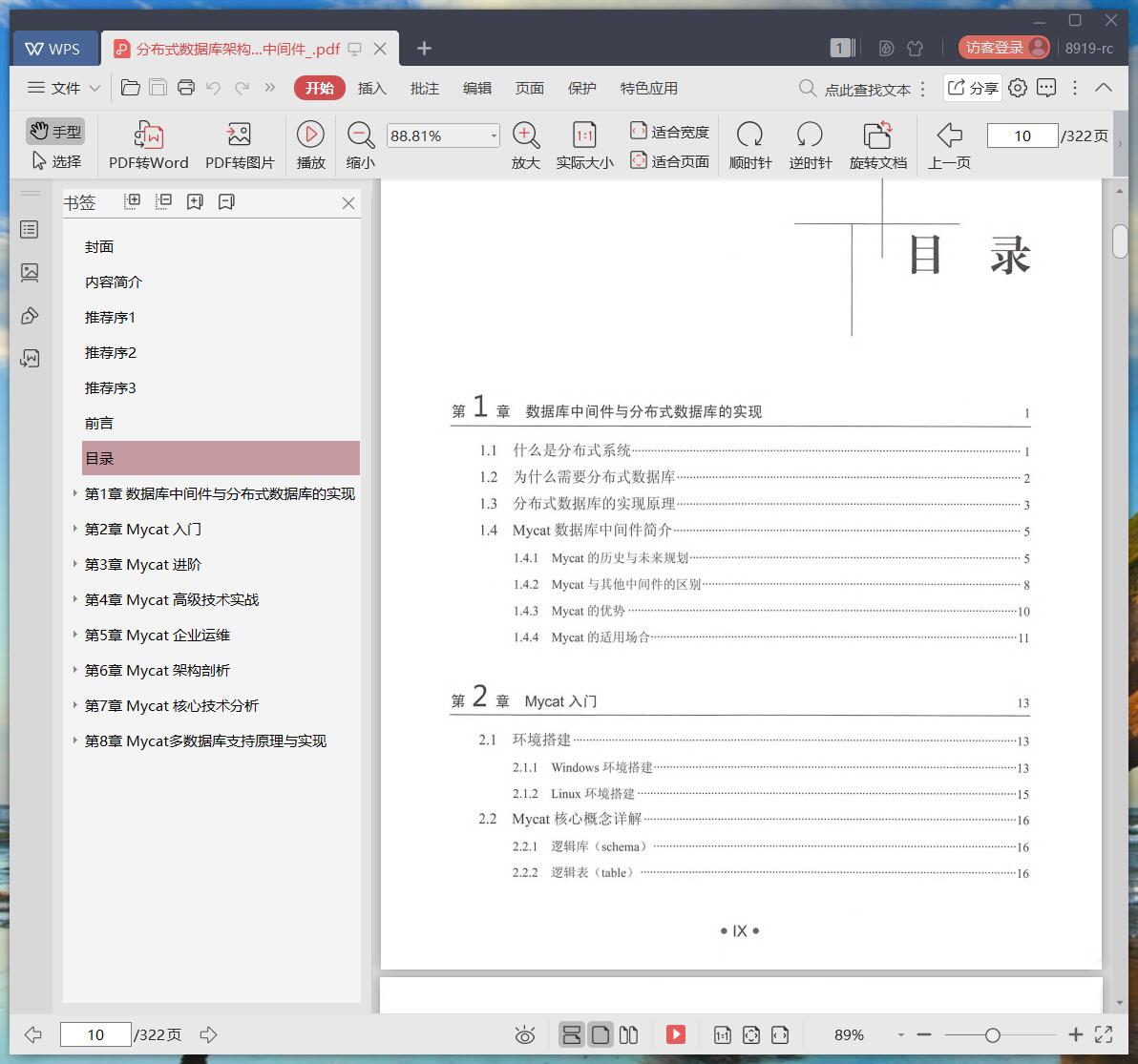Screen dimensions: 1138x1064
Task: Toggle eye protection mode icon
Action: 525,1035
